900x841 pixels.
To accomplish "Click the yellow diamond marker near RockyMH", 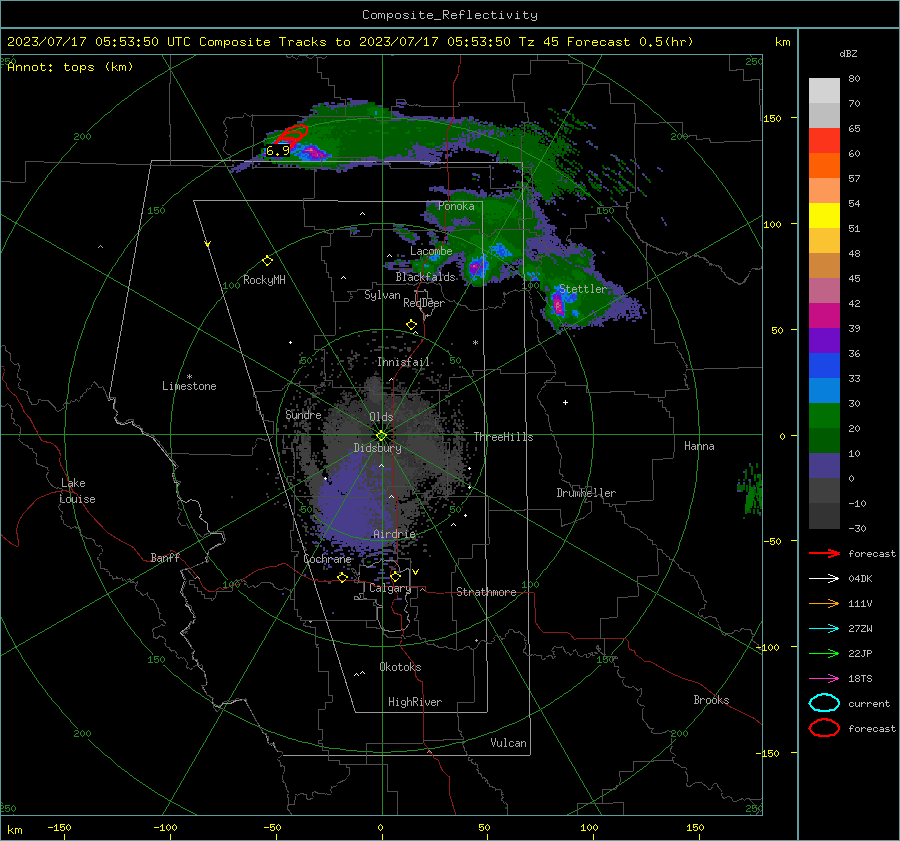I will pos(267,261).
